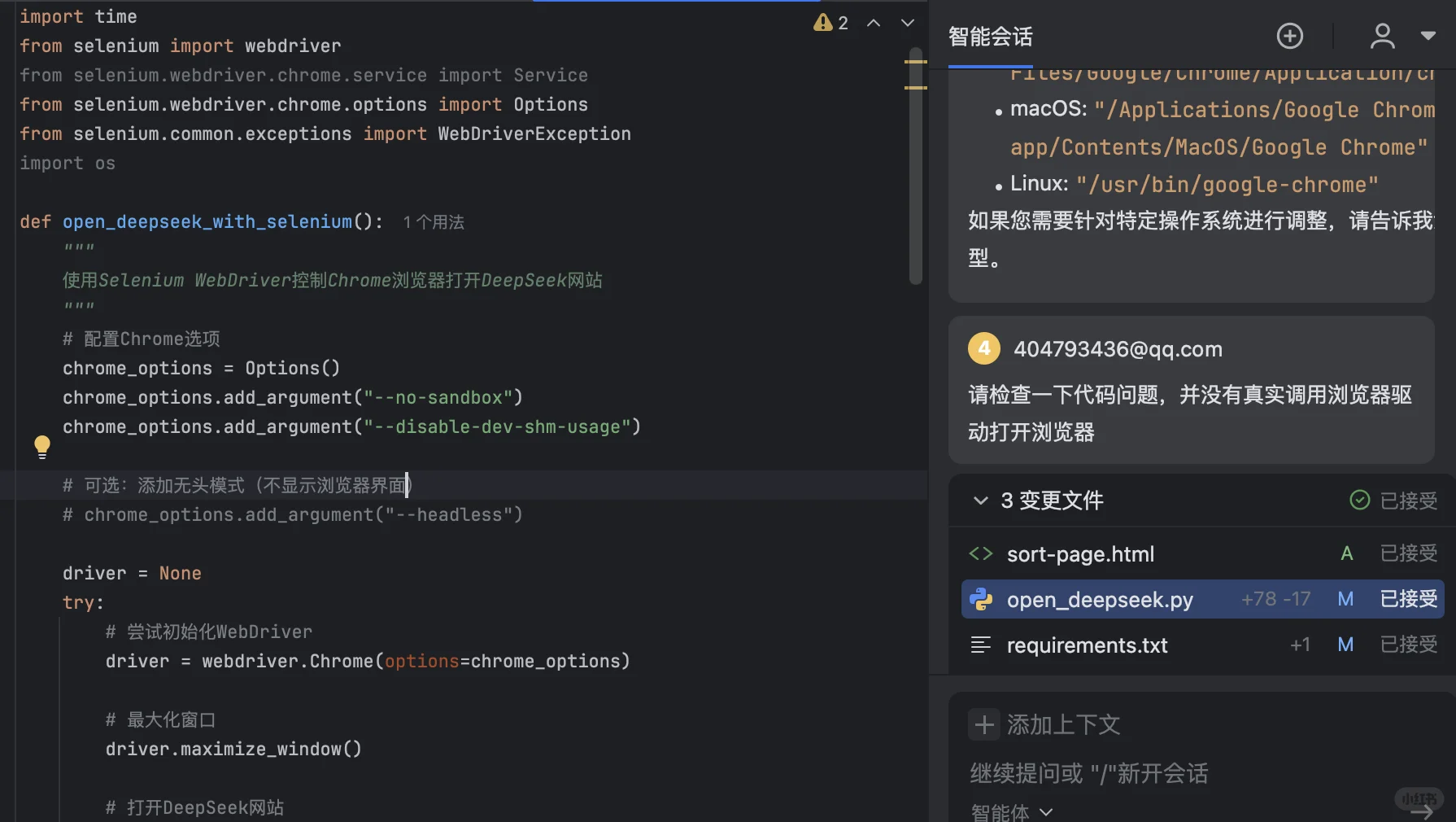This screenshot has width=1456, height=822.
Task: Jump to previous highlighted problem arrow
Action: coord(874,23)
